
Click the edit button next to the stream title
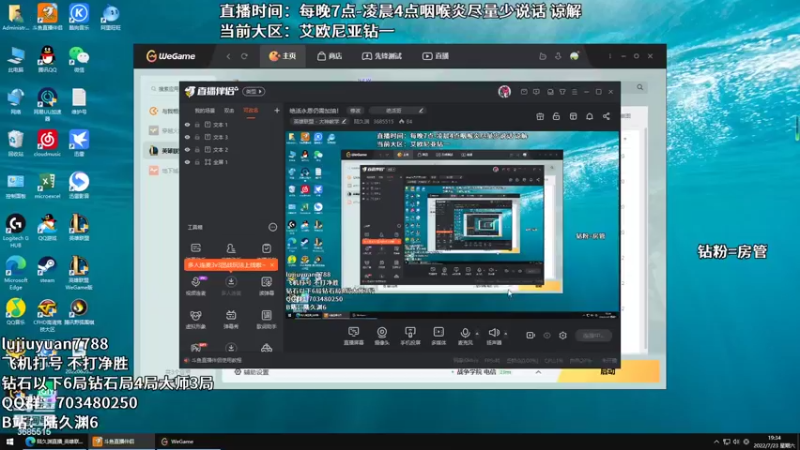point(355,110)
